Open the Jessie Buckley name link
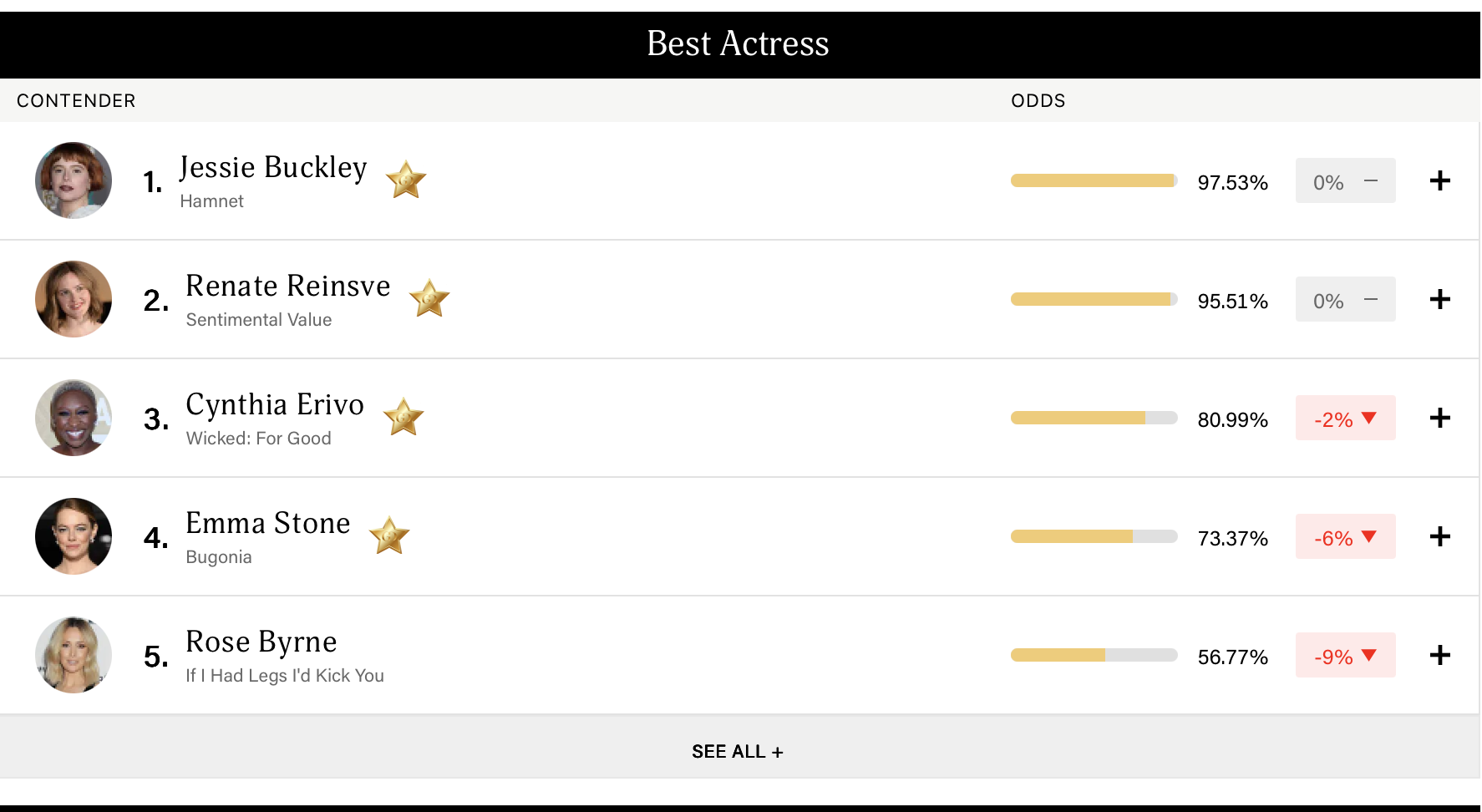 tap(273, 167)
